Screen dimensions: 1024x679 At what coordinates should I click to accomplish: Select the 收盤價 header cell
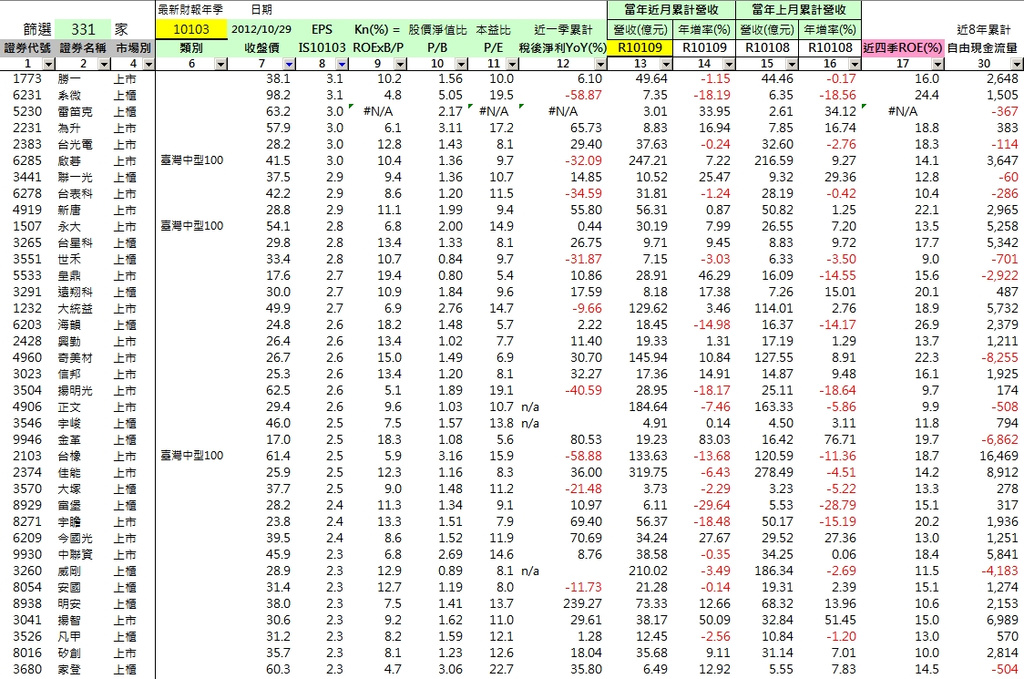tap(262, 48)
